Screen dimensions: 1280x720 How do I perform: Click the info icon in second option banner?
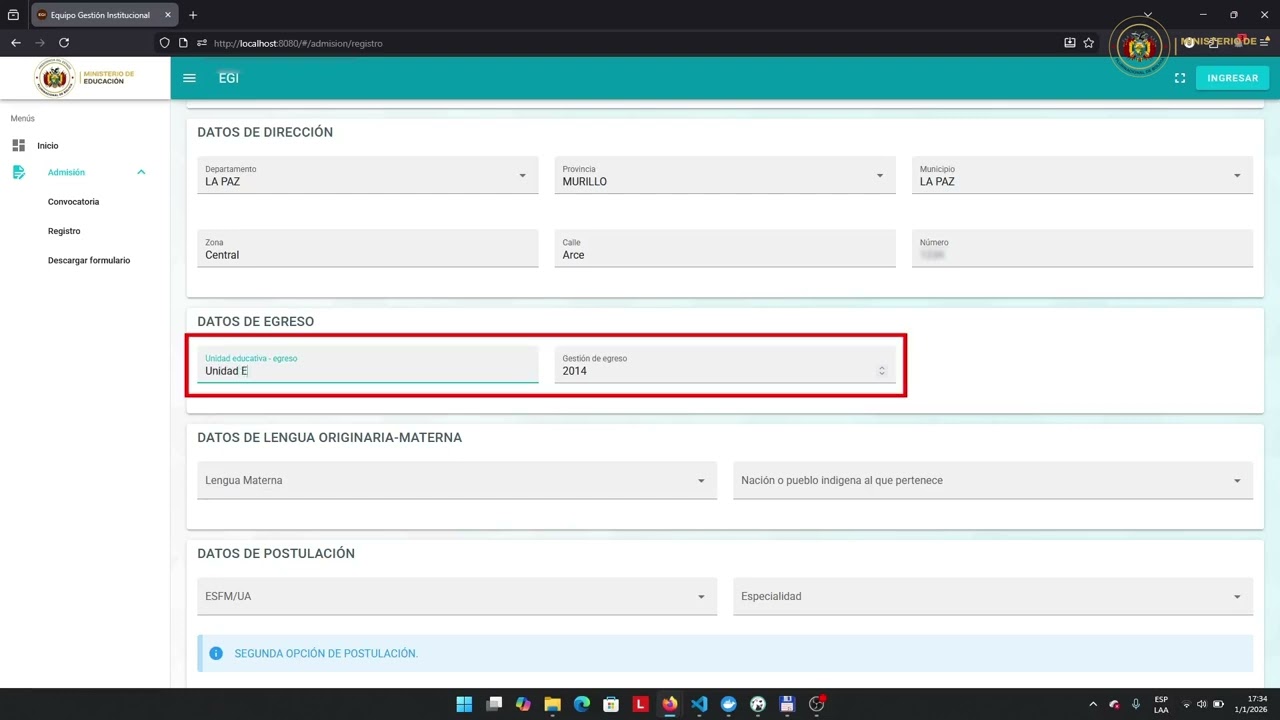click(216, 653)
